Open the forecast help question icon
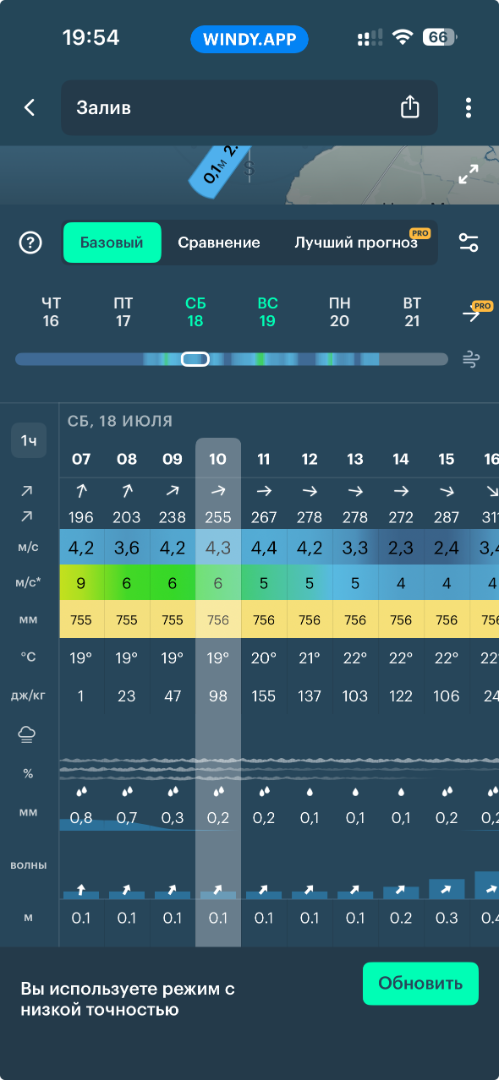This screenshot has height=1080, width=499. (x=30, y=242)
